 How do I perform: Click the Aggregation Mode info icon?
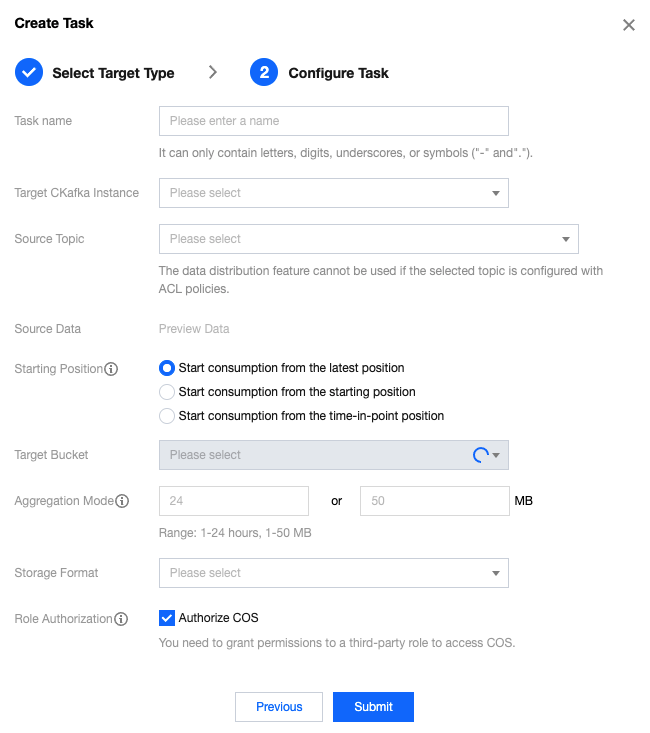[x=122, y=501]
